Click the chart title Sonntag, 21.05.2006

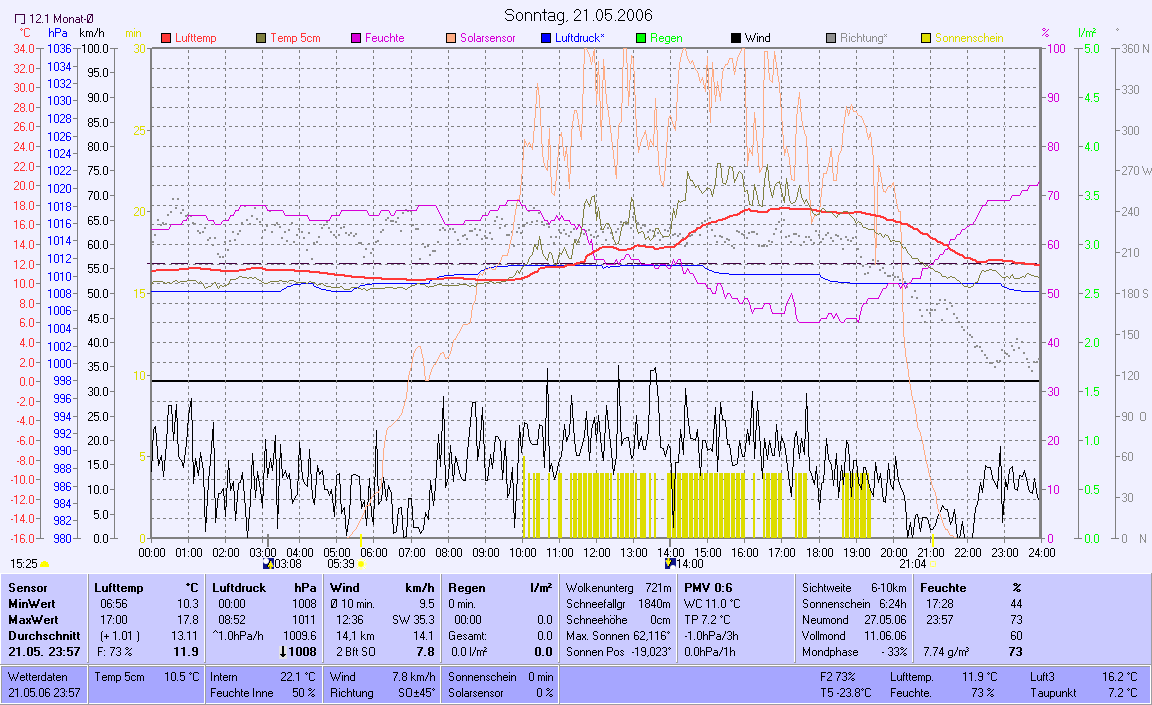(578, 15)
